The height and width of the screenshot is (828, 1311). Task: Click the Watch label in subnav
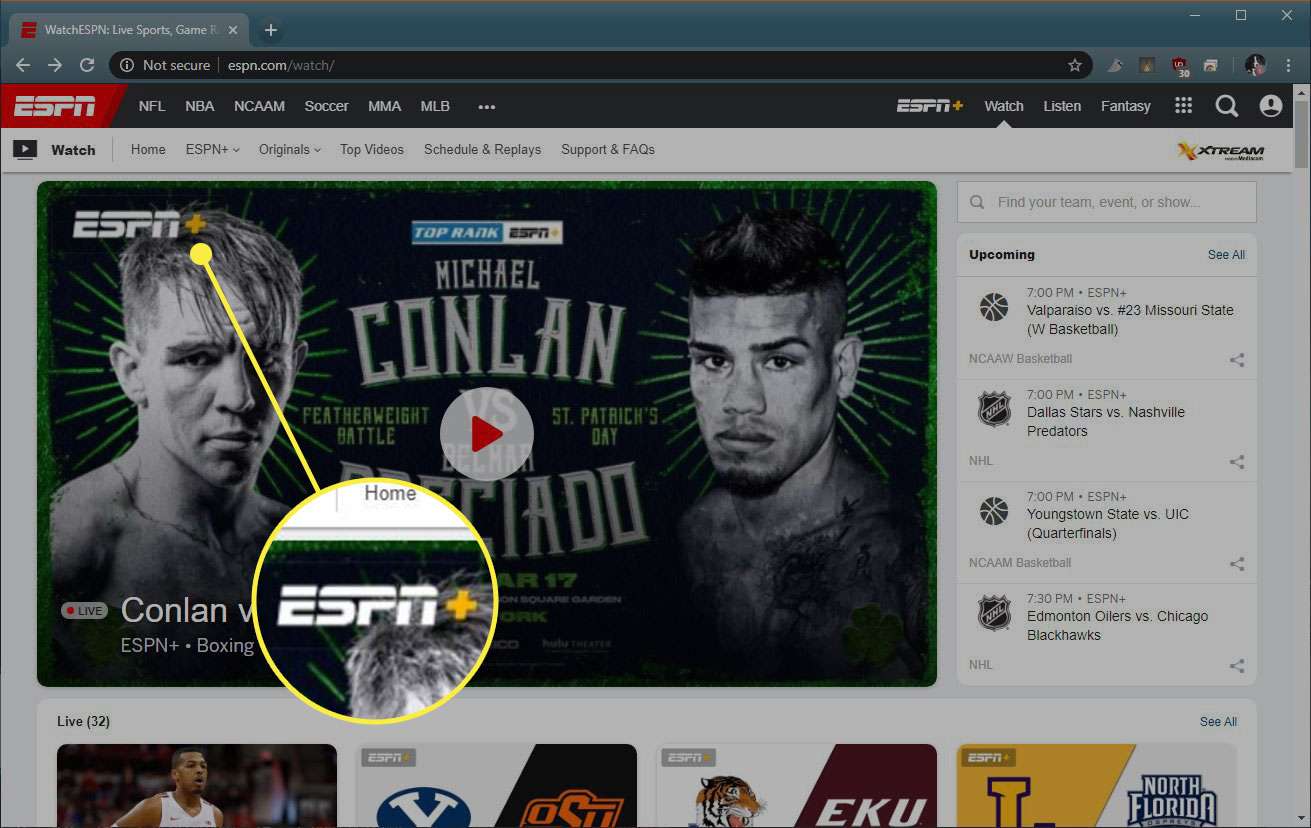click(x=73, y=150)
